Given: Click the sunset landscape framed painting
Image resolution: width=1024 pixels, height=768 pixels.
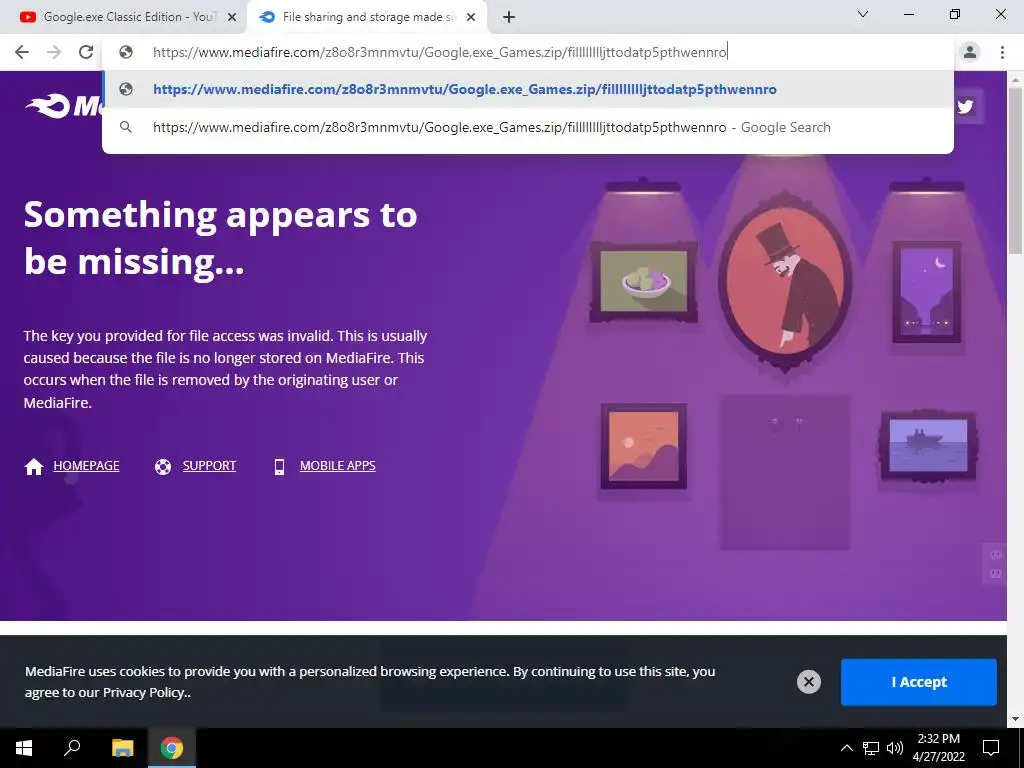Looking at the screenshot, I should pos(644,446).
